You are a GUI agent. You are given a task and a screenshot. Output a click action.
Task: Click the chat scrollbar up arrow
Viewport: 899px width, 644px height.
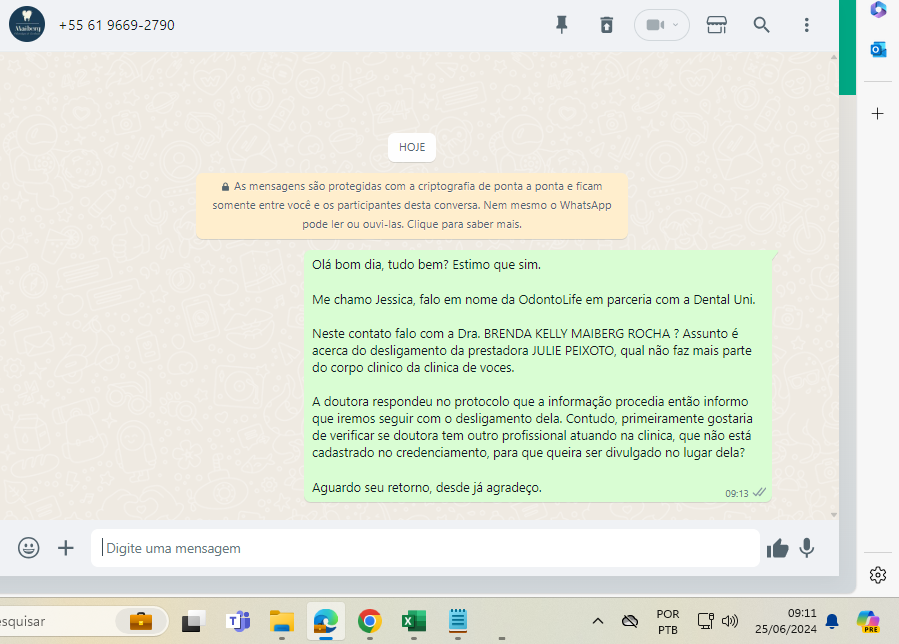tap(834, 57)
